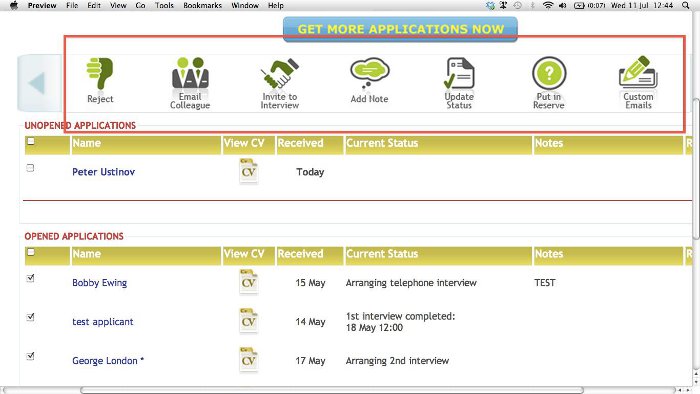Click Get More Applications Now button
The width and height of the screenshot is (700, 394).
400,29
